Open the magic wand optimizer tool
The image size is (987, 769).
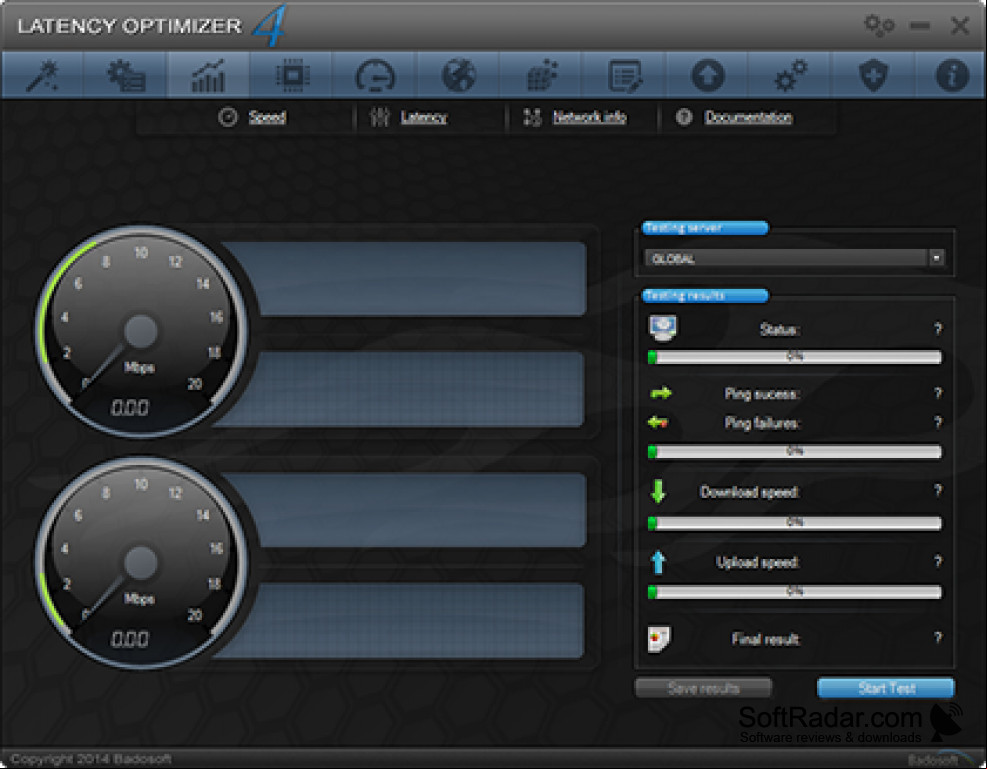coord(42,76)
